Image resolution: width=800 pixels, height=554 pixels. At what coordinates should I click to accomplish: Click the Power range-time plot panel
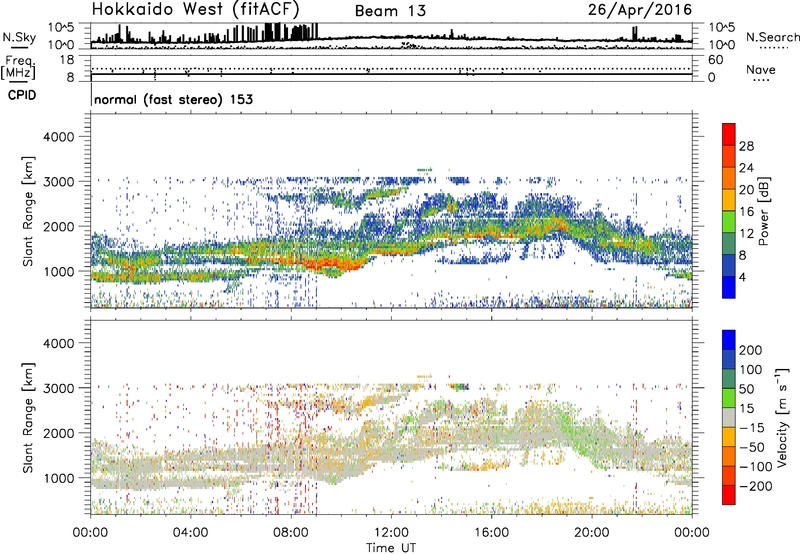(x=391, y=211)
